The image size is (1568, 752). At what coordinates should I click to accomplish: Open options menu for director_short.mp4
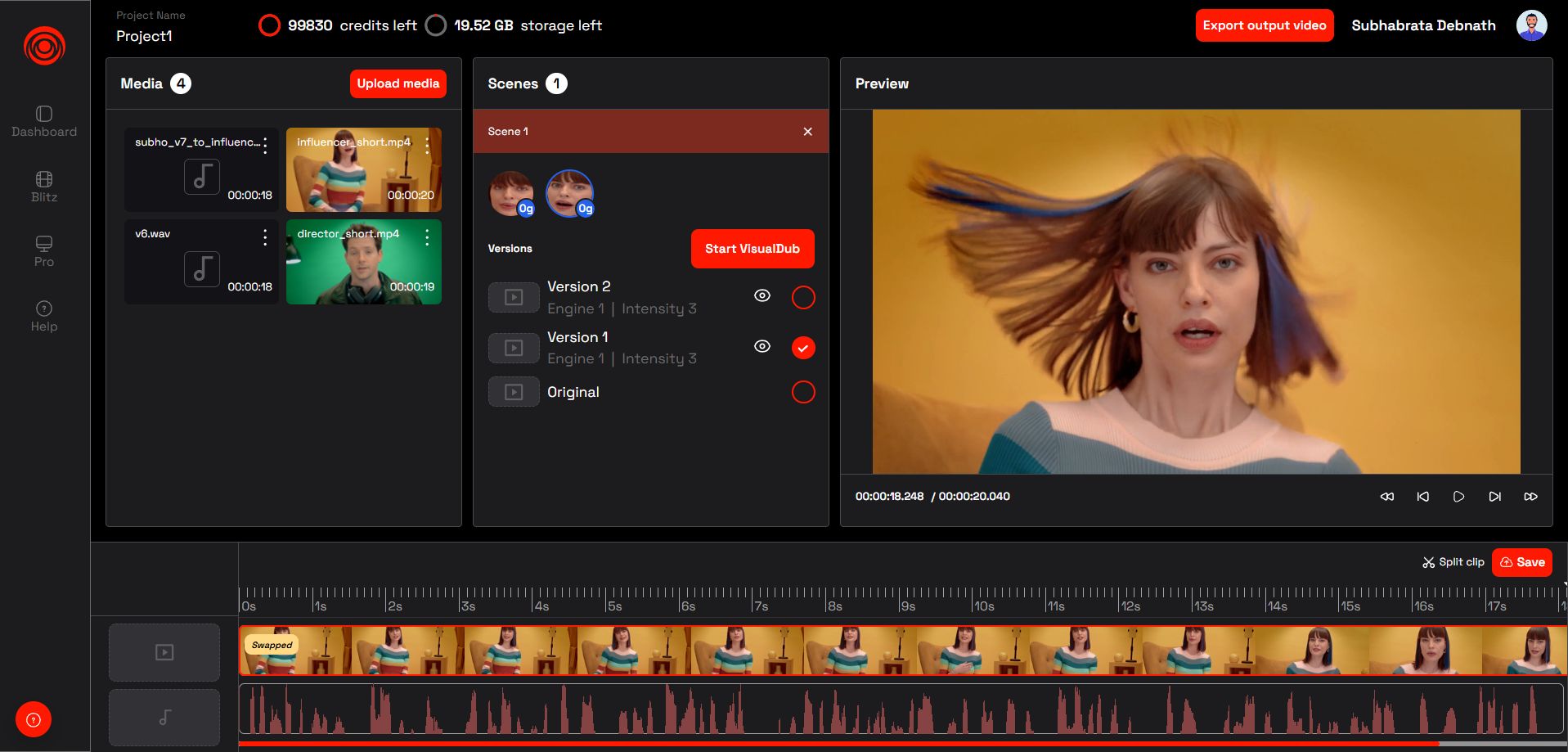coord(427,237)
